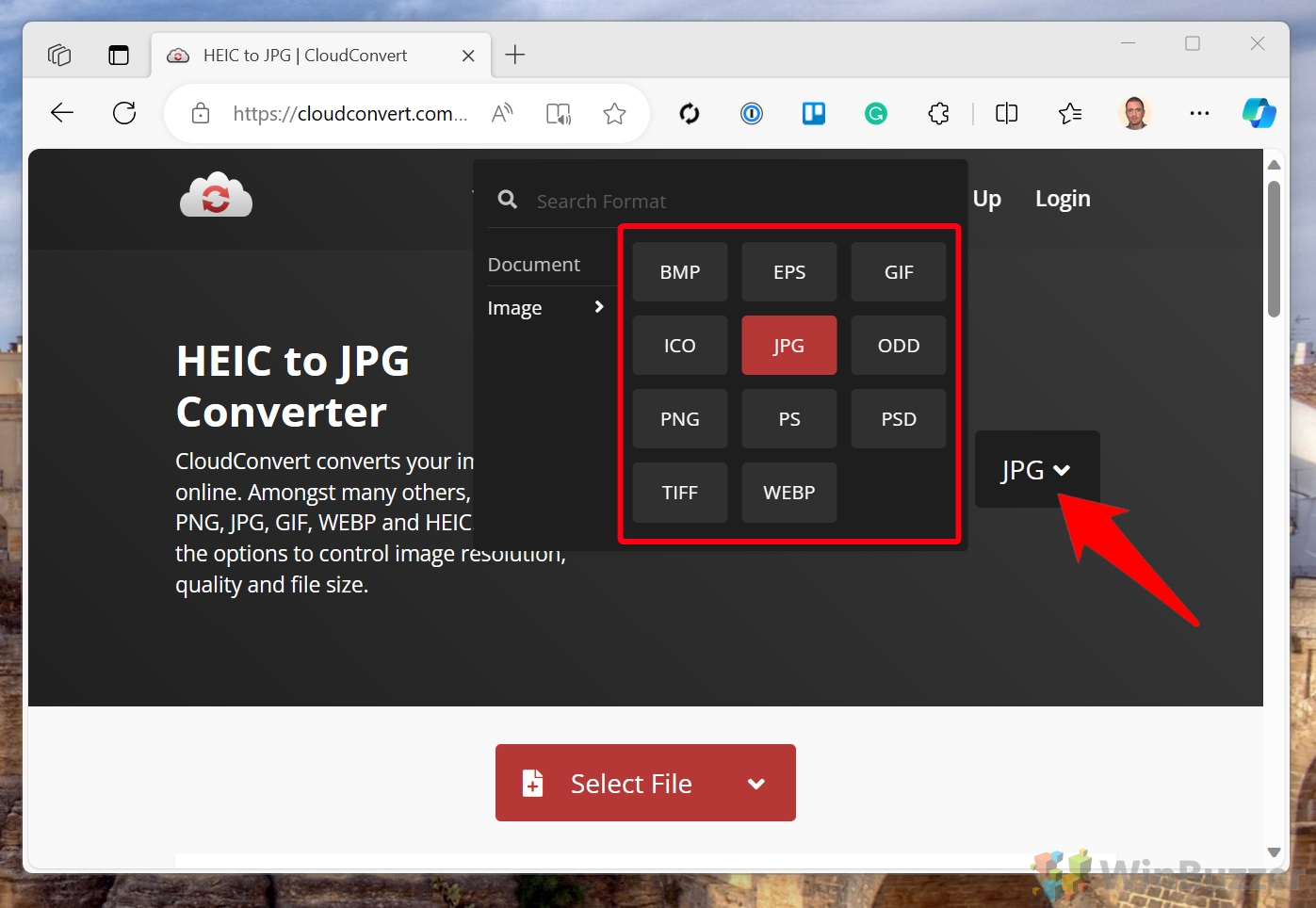Open the Copilot icon
The height and width of the screenshot is (908, 1316).
[1259, 113]
